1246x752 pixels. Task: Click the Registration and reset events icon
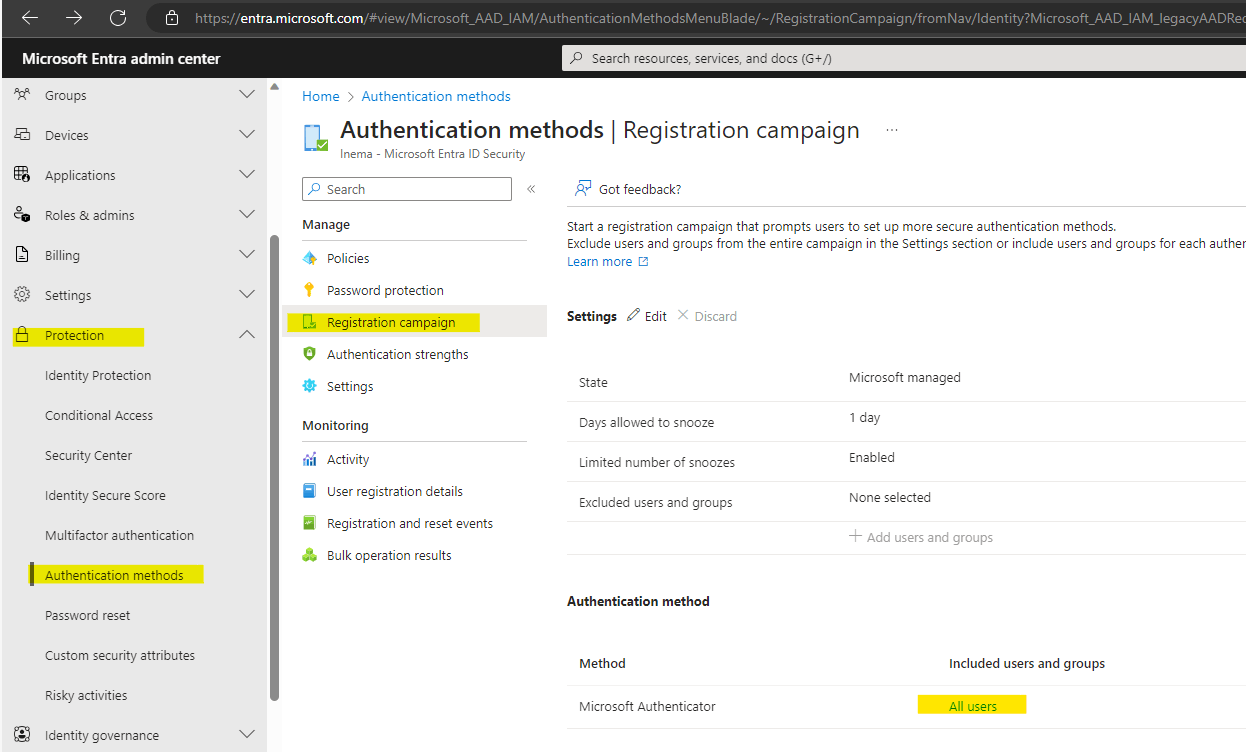click(309, 522)
